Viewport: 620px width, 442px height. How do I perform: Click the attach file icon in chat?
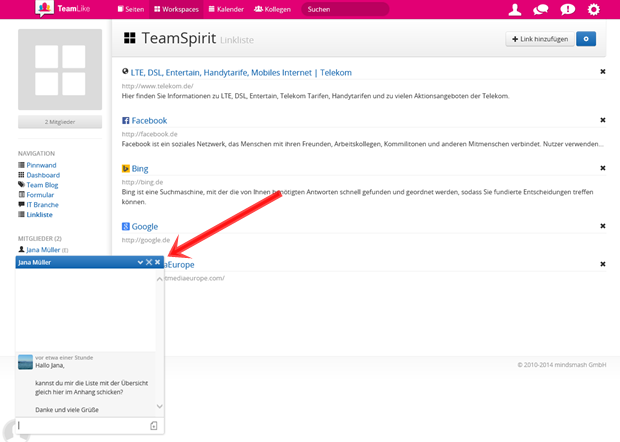[x=154, y=425]
